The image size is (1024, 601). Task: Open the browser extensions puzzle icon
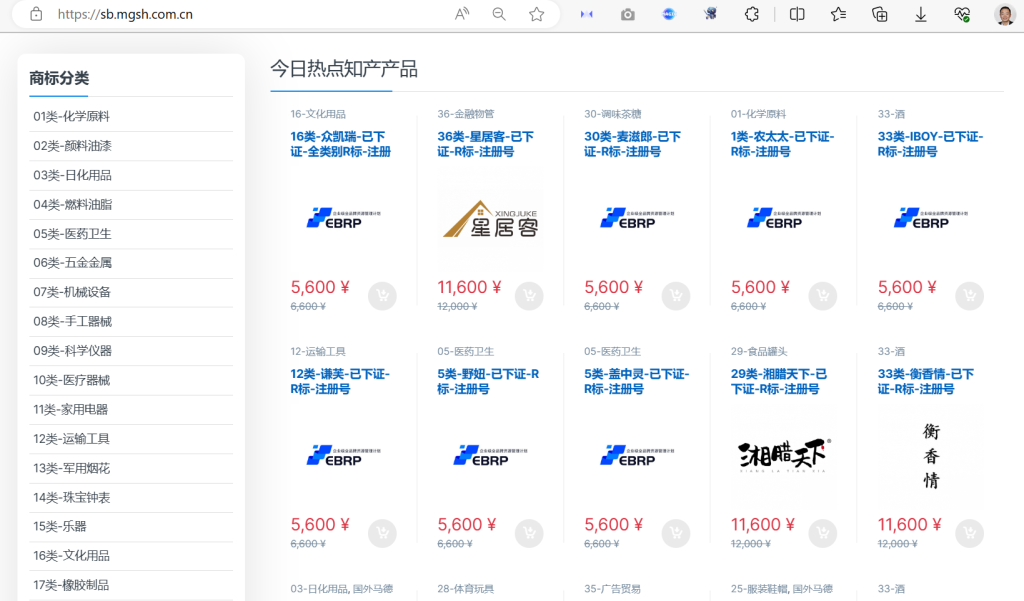(x=752, y=14)
